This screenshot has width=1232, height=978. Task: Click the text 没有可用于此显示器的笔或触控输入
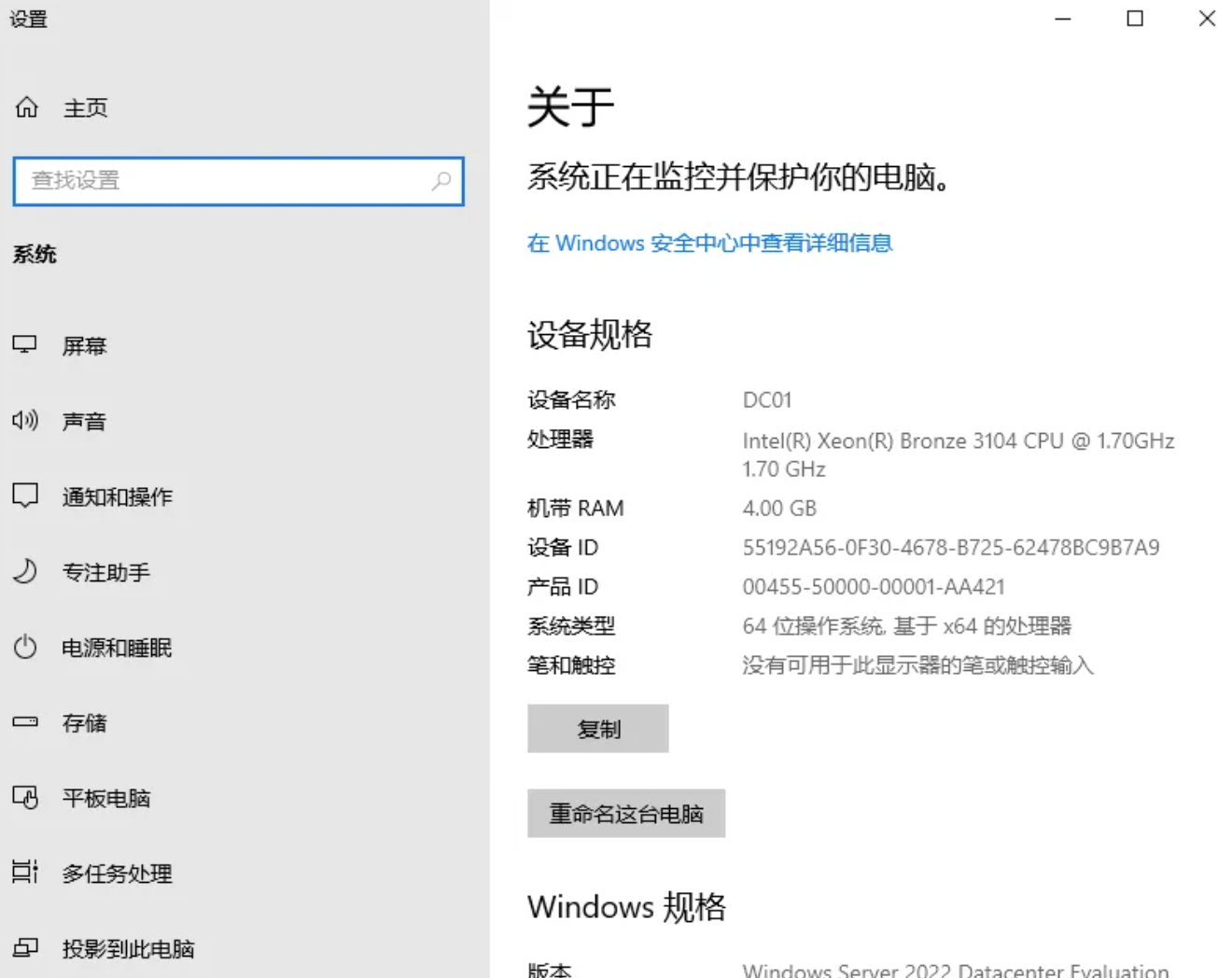(x=917, y=665)
